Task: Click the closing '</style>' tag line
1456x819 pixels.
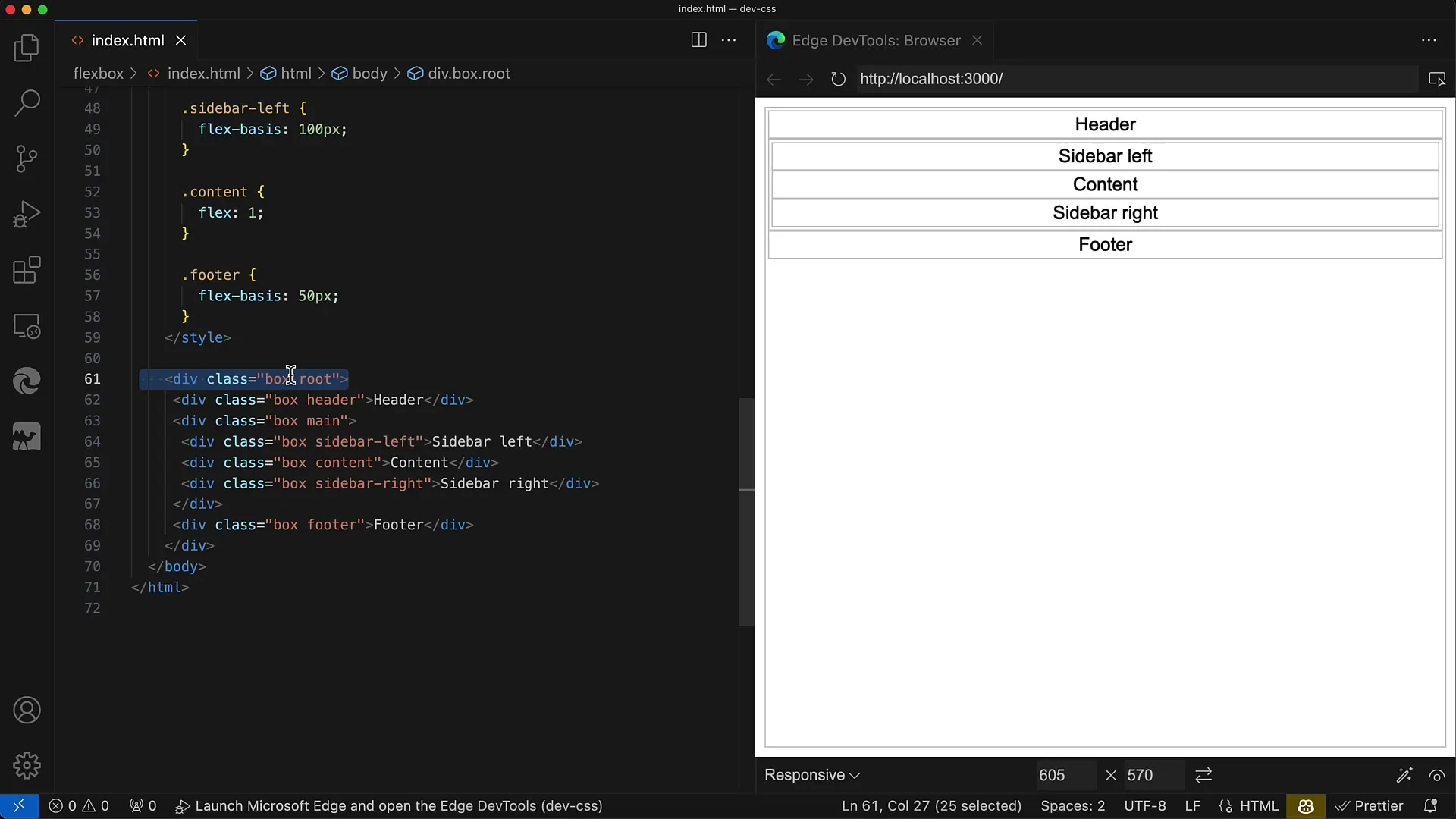Action: pyautogui.click(x=197, y=337)
